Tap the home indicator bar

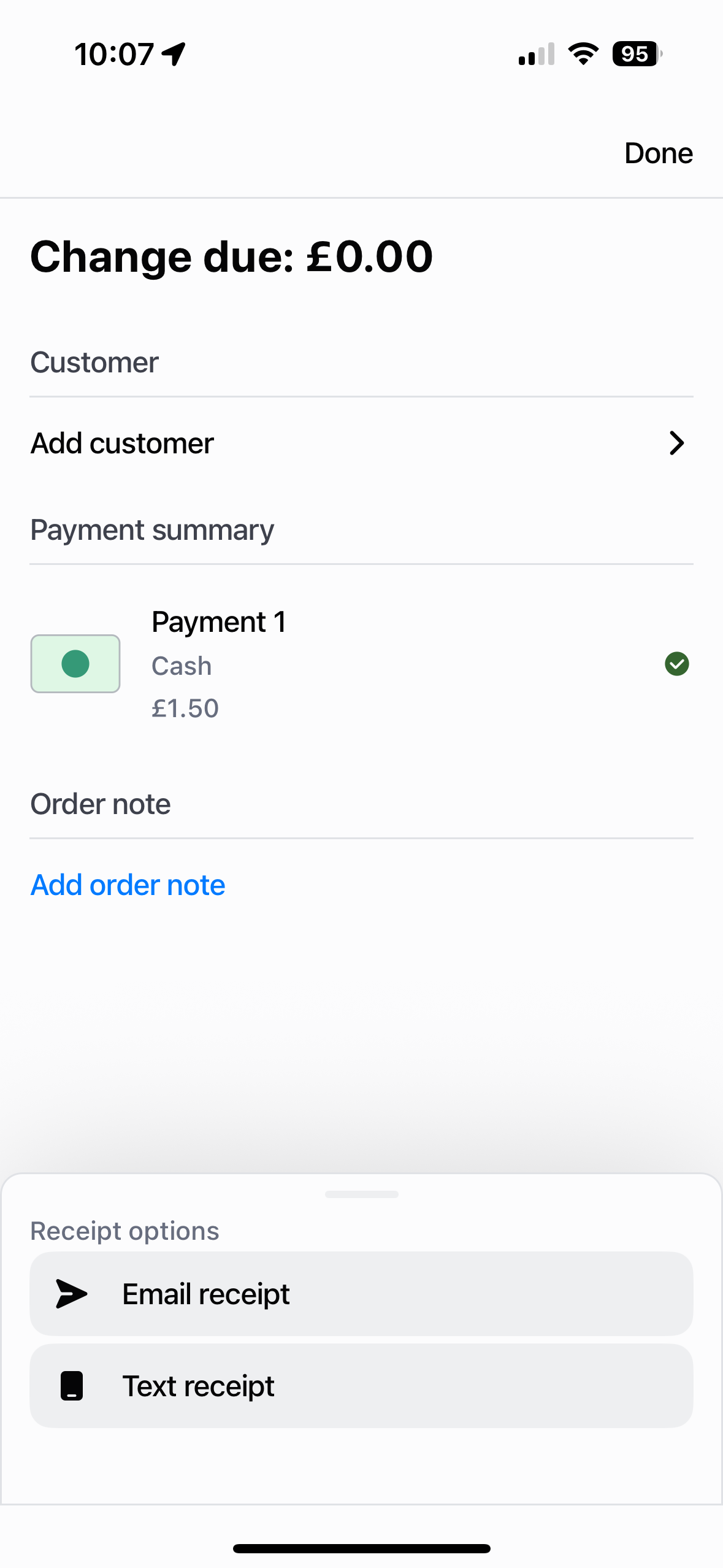tap(361, 1549)
